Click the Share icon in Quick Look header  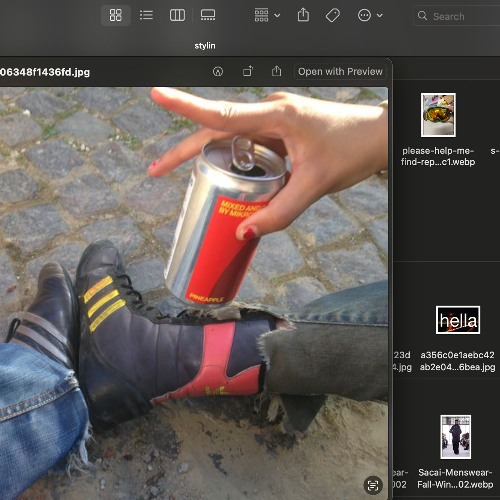pos(276,71)
